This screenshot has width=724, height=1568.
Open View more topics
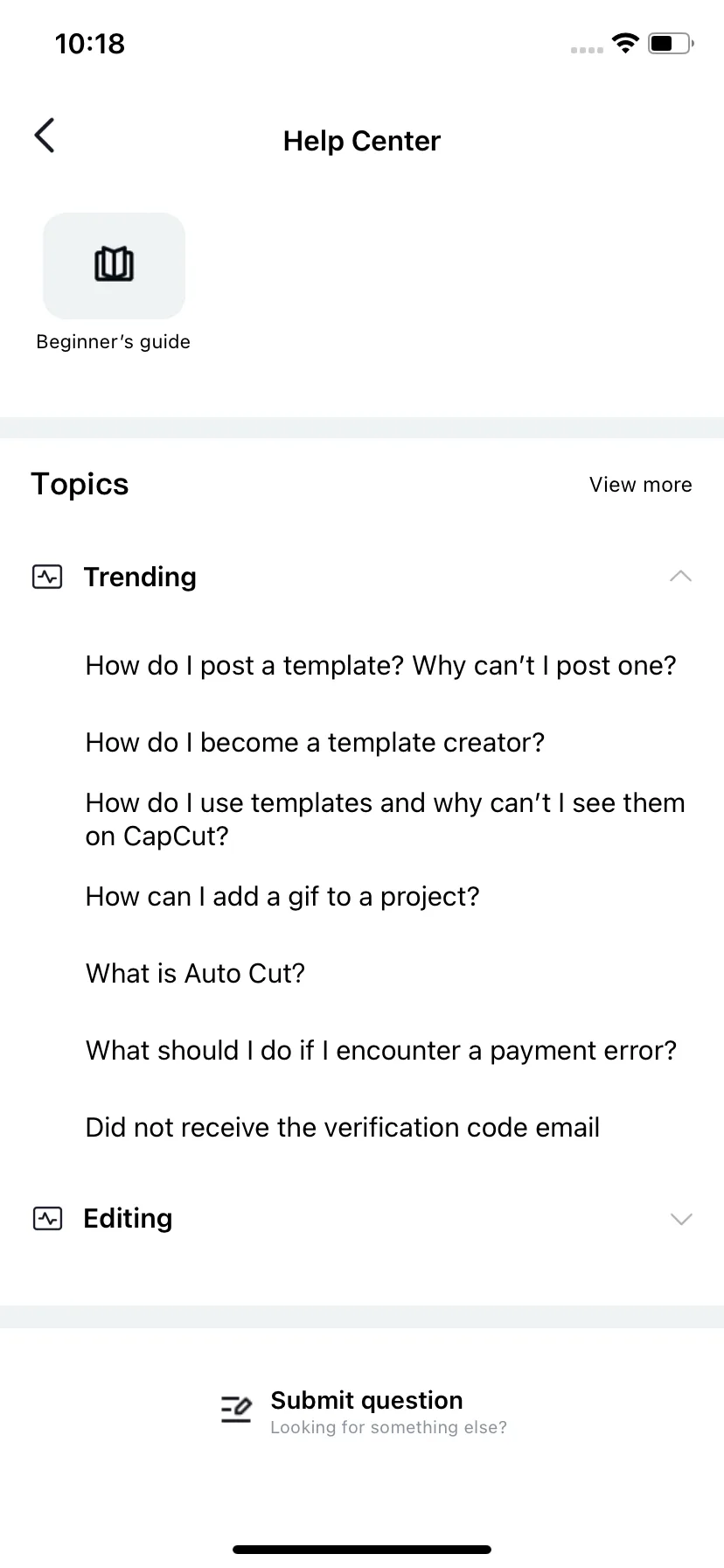640,485
